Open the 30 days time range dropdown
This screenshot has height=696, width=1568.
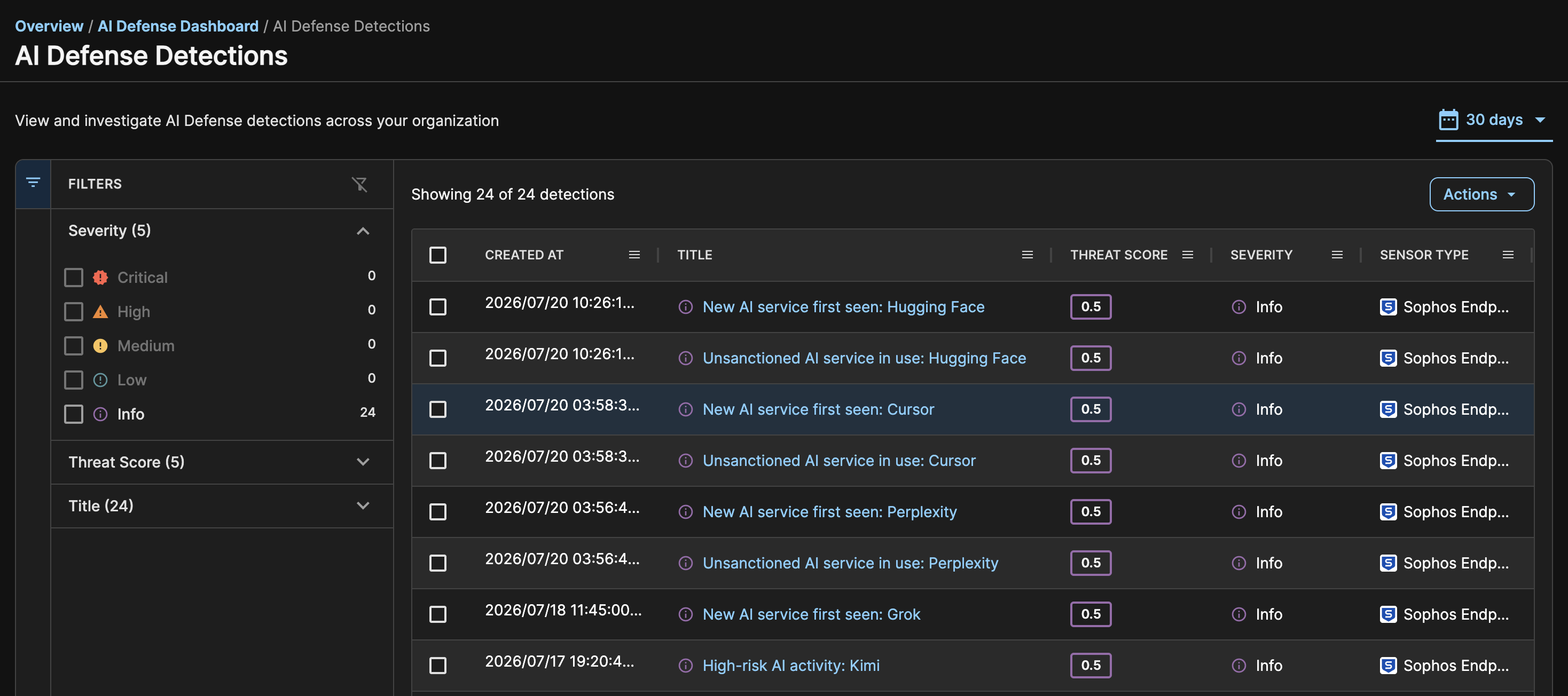(x=1494, y=120)
